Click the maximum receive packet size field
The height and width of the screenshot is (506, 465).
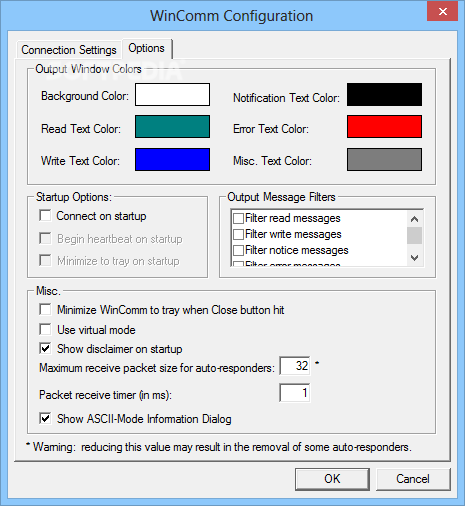[x=295, y=366]
